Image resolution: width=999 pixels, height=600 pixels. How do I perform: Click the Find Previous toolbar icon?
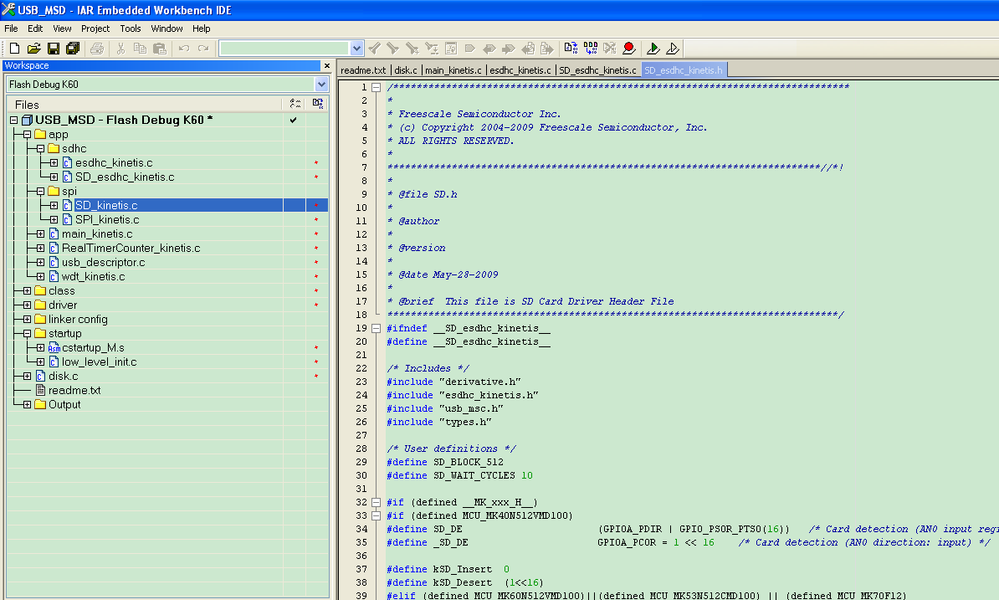tap(375, 48)
